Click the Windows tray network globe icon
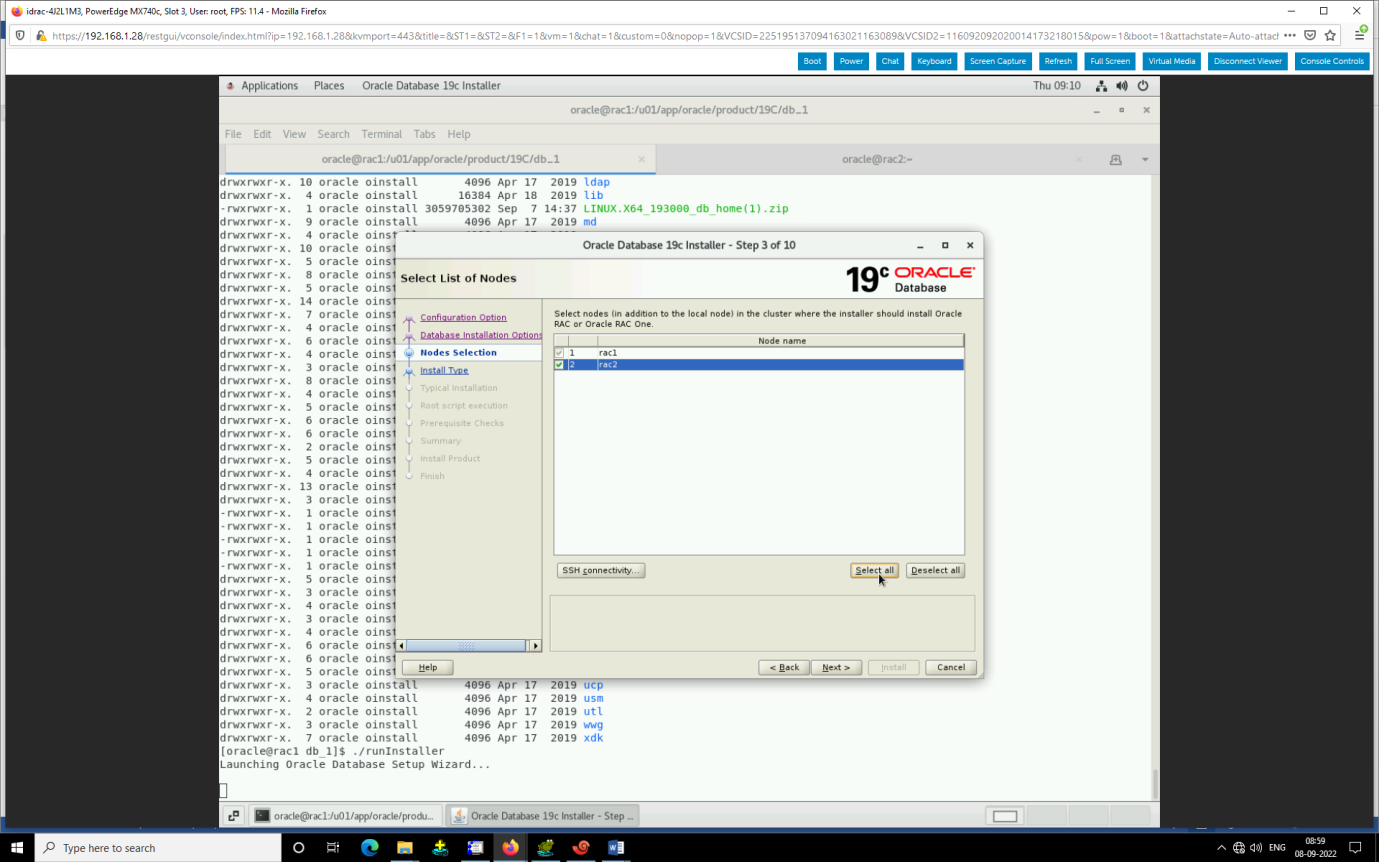 (x=1239, y=848)
